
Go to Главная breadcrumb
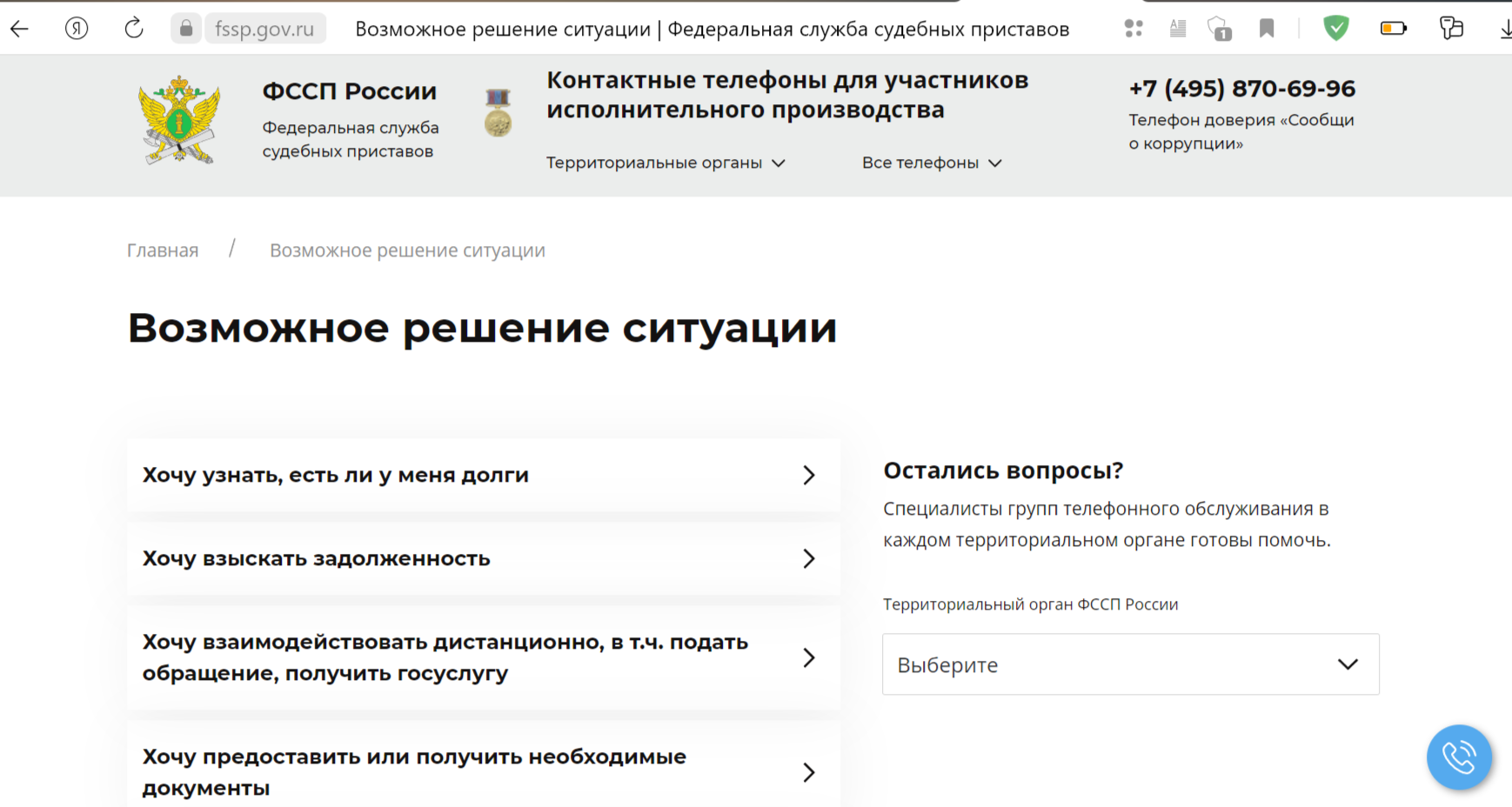pyautogui.click(x=163, y=250)
